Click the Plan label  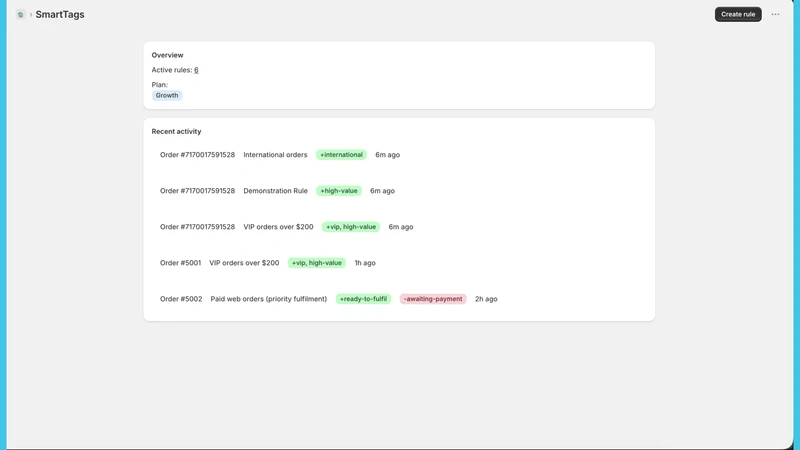159,85
